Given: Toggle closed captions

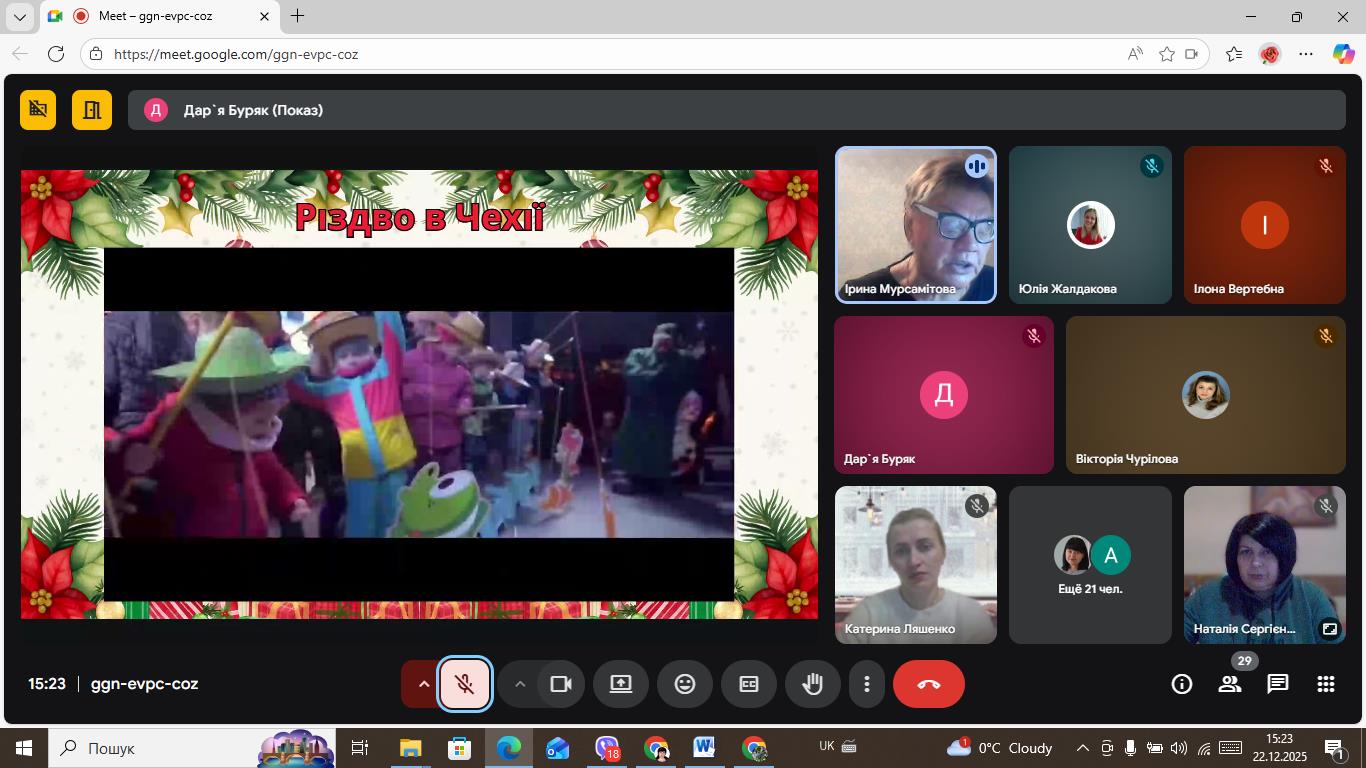Looking at the screenshot, I should (x=749, y=684).
